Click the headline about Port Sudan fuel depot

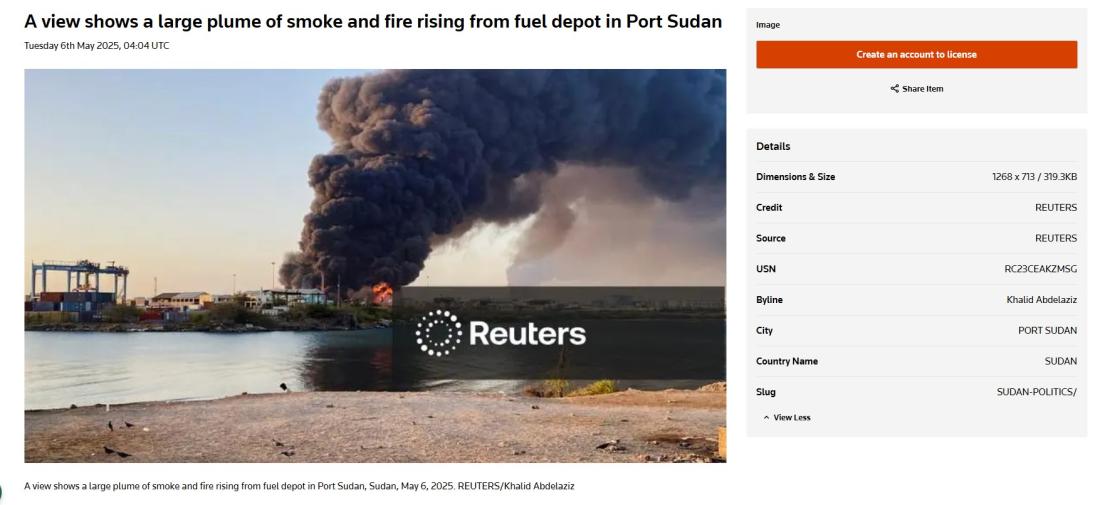point(373,22)
